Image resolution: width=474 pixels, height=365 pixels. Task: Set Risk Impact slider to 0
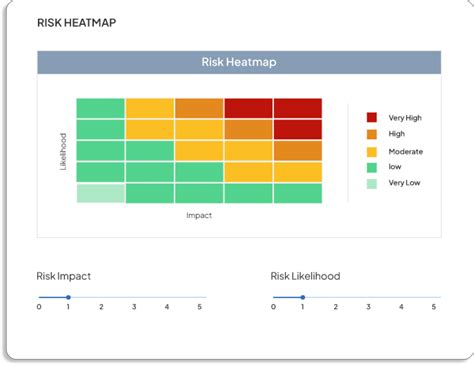[39, 297]
